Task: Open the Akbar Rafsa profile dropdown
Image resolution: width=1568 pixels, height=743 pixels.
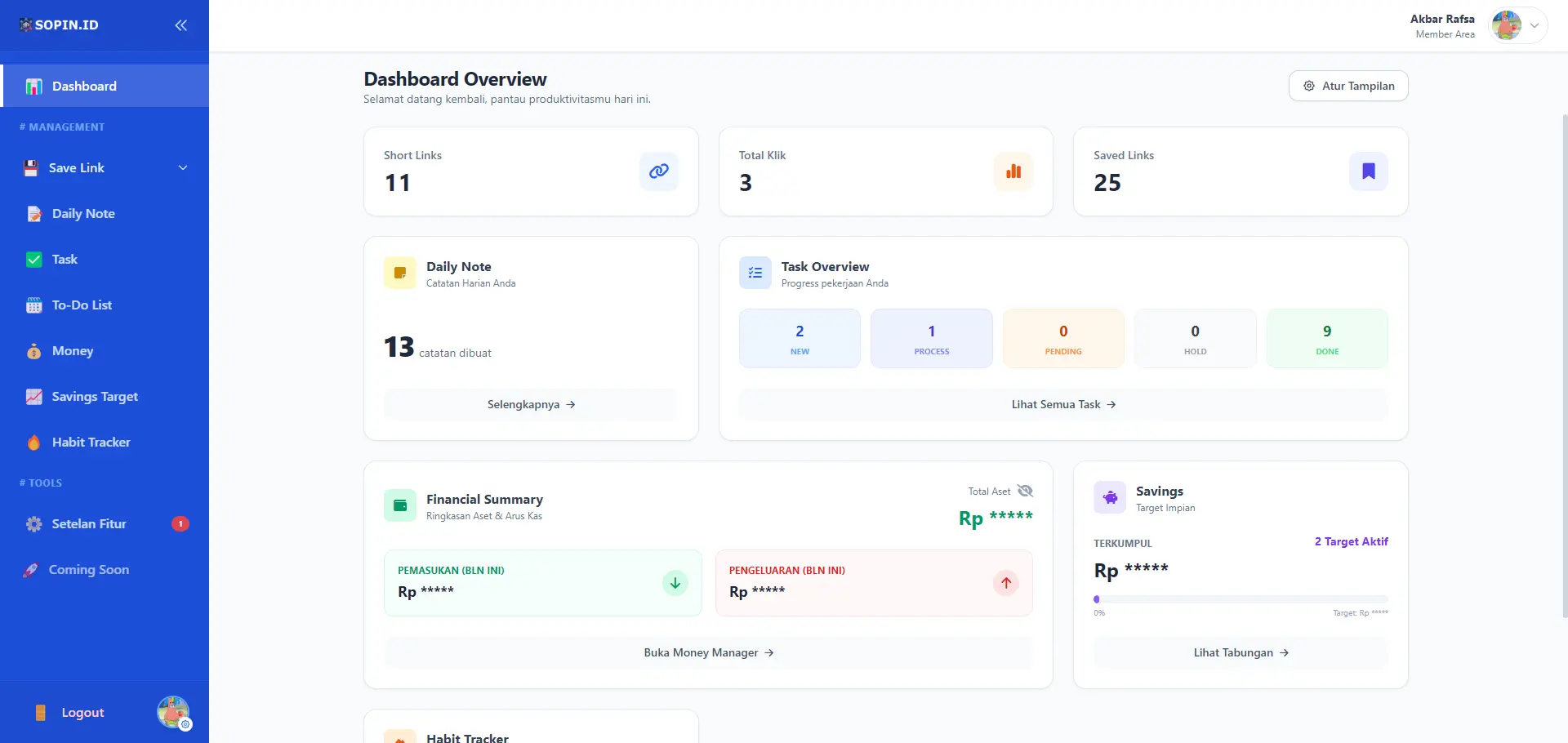Action: pos(1518,25)
